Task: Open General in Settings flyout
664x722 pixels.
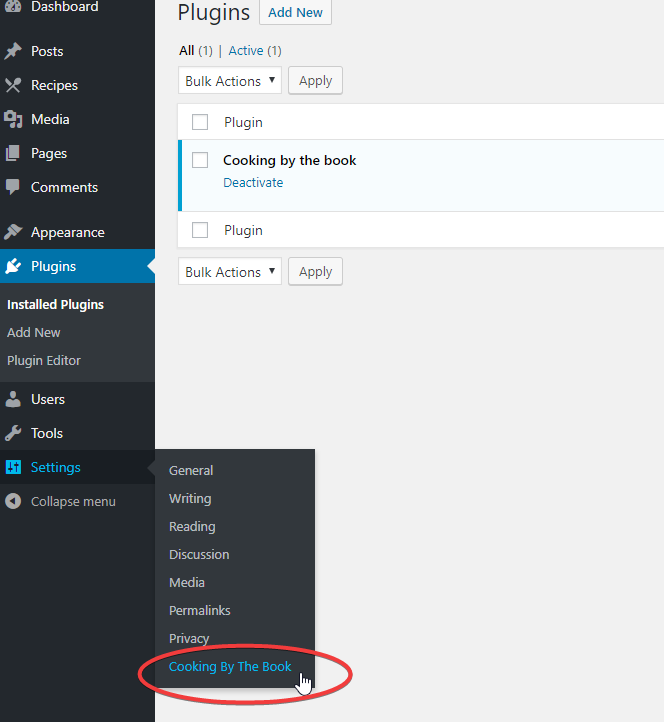Action: [x=191, y=471]
